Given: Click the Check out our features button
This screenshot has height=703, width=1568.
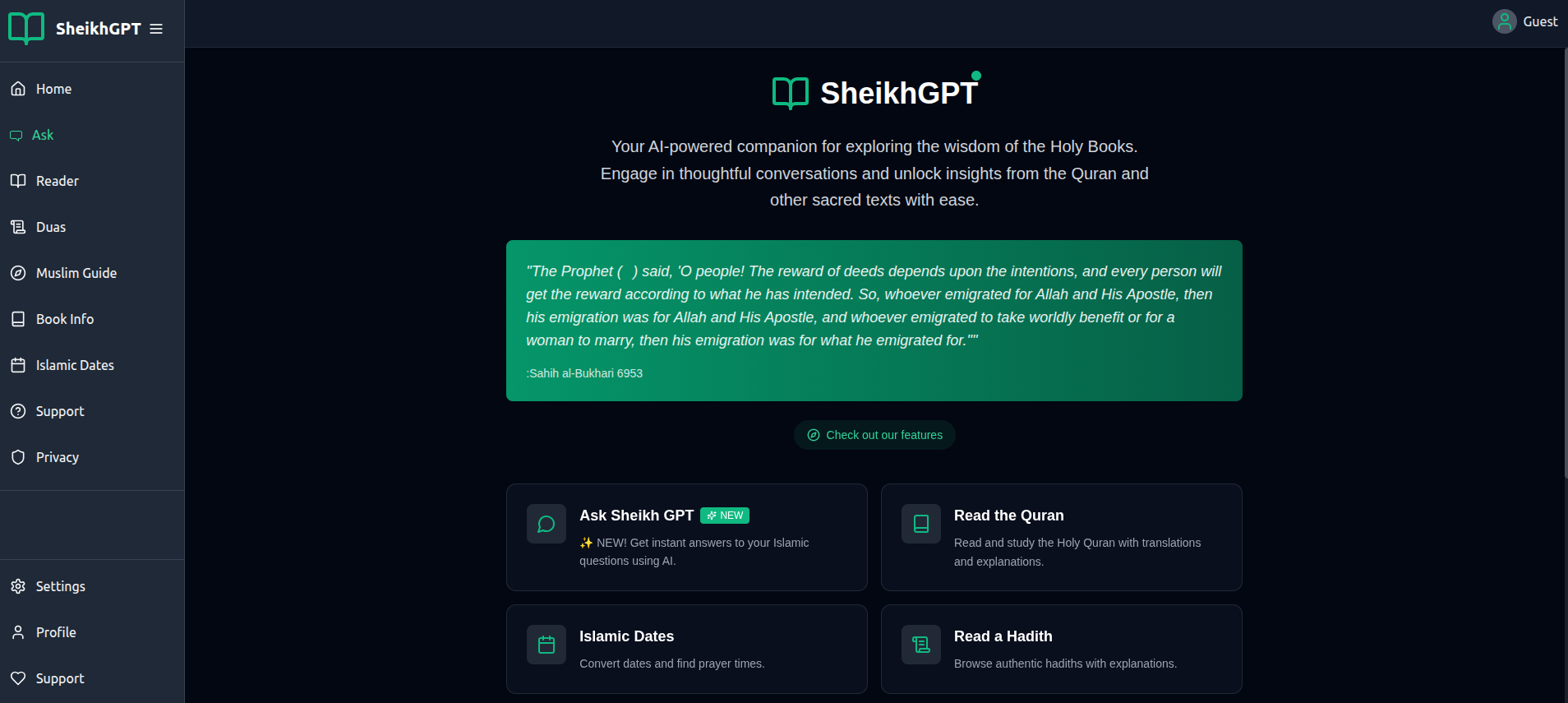Looking at the screenshot, I should tap(874, 434).
